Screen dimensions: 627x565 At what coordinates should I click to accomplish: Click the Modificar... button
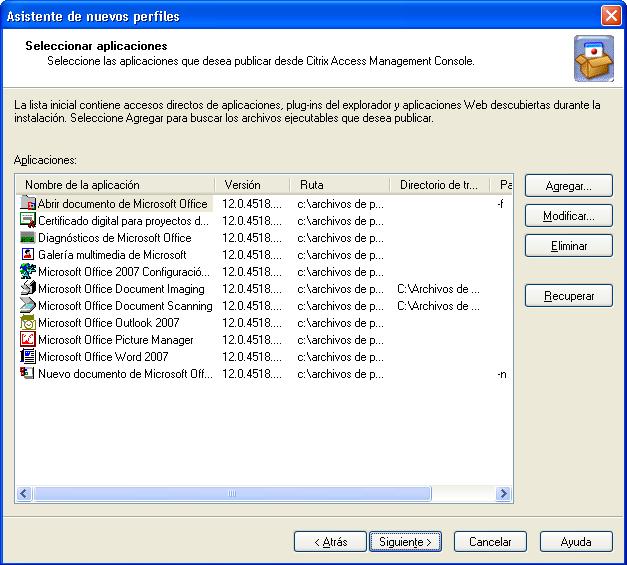coord(569,216)
